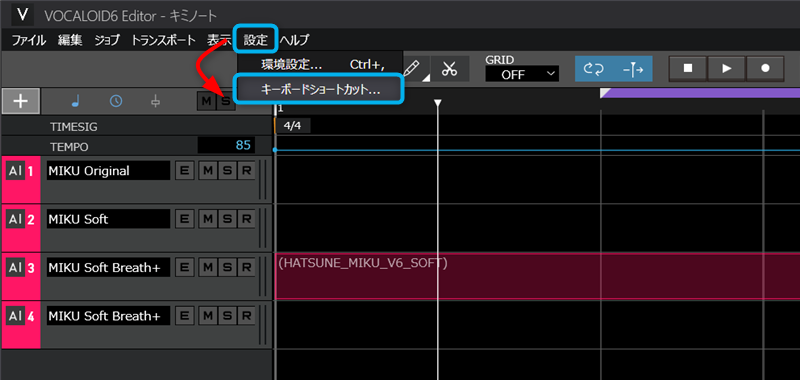The image size is (800, 380).
Task: Click AI badge on track 3
Action: point(15,267)
